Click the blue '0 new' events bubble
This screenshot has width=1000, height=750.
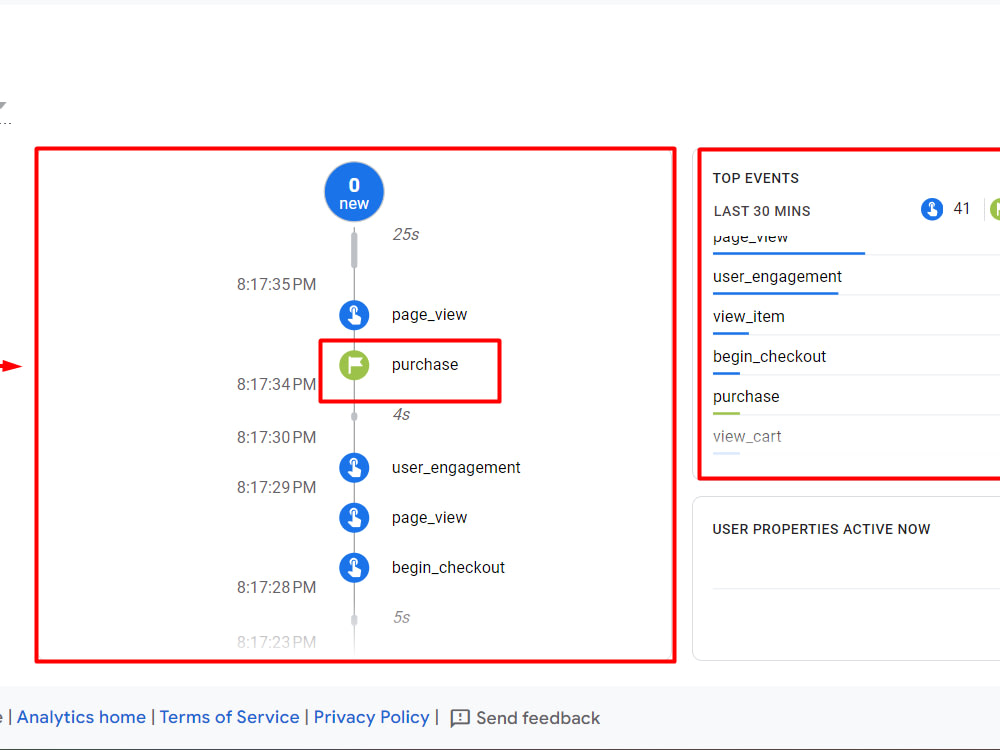[354, 192]
